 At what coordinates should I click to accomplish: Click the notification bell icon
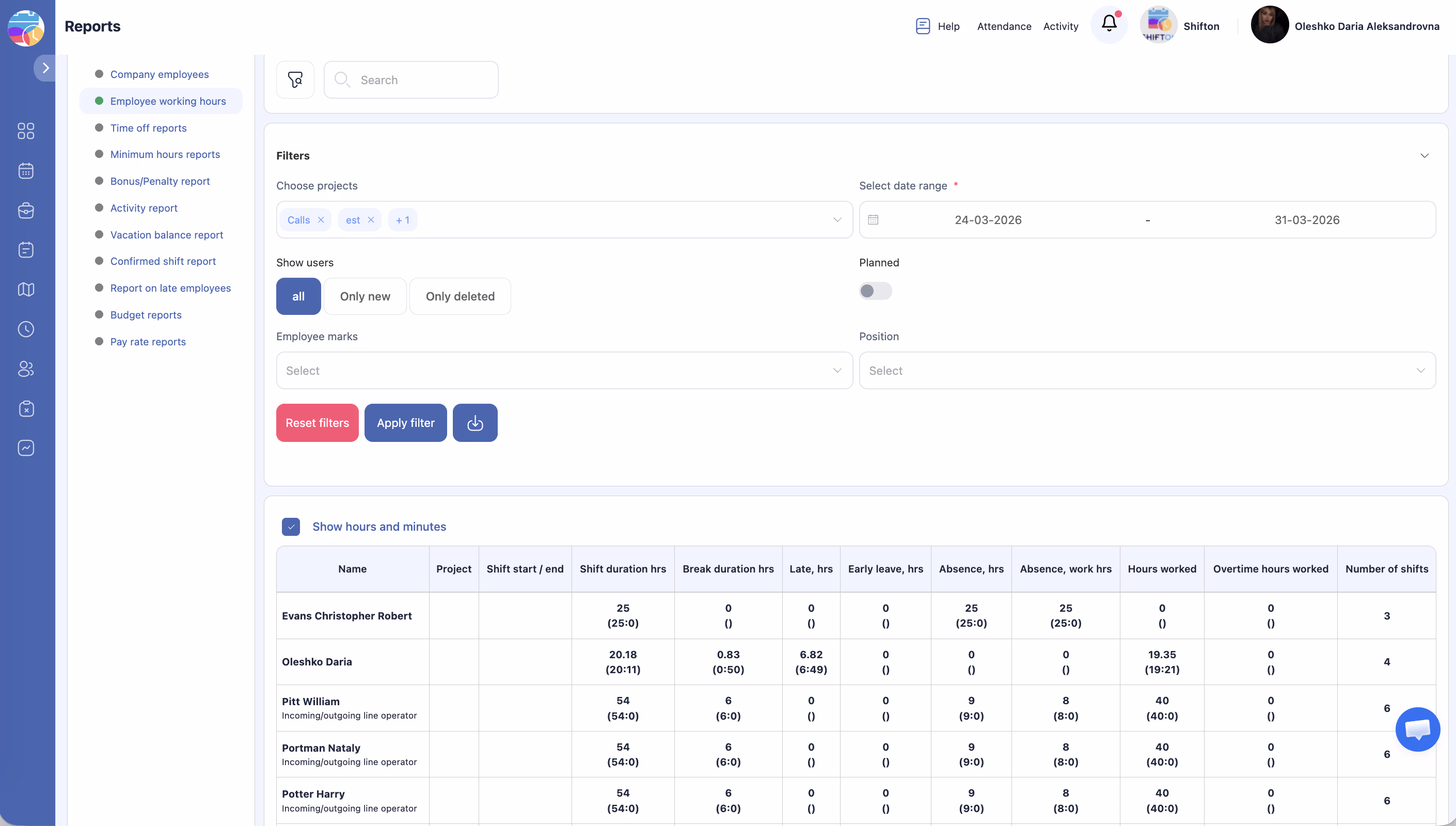pyautogui.click(x=1109, y=24)
